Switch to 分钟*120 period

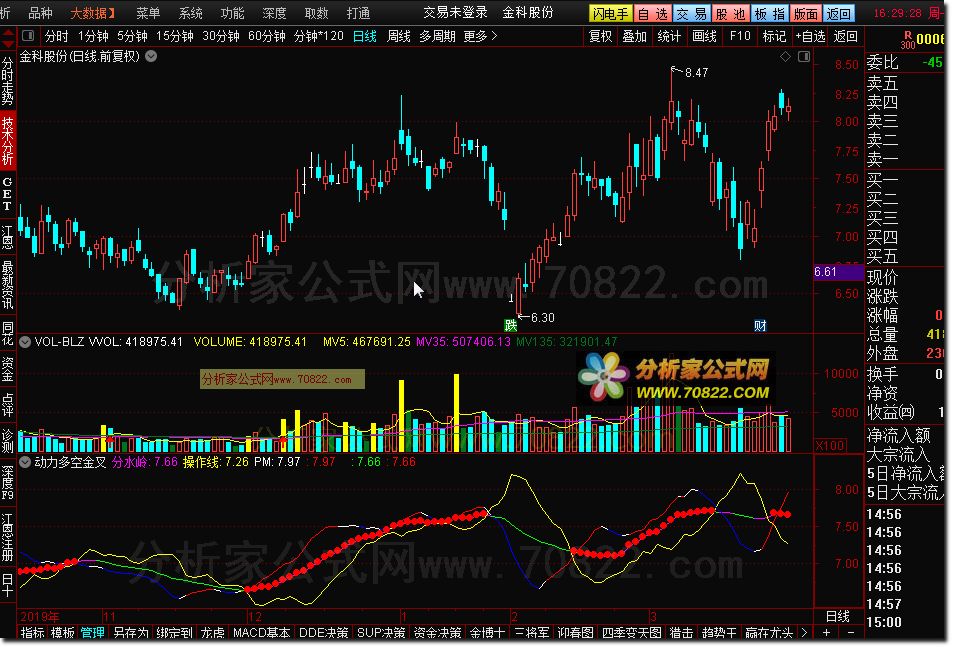click(x=318, y=36)
